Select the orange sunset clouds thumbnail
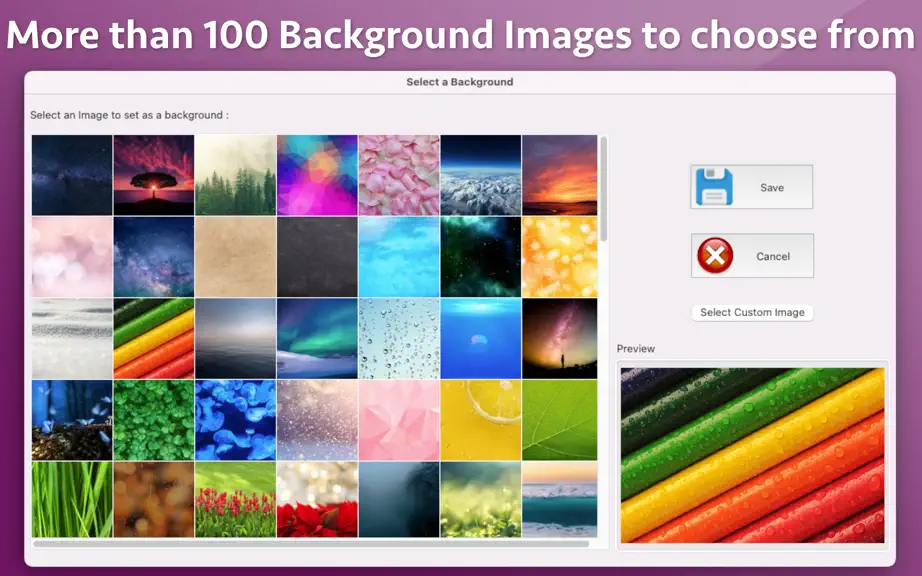Screen dimensions: 922x576 [559, 175]
